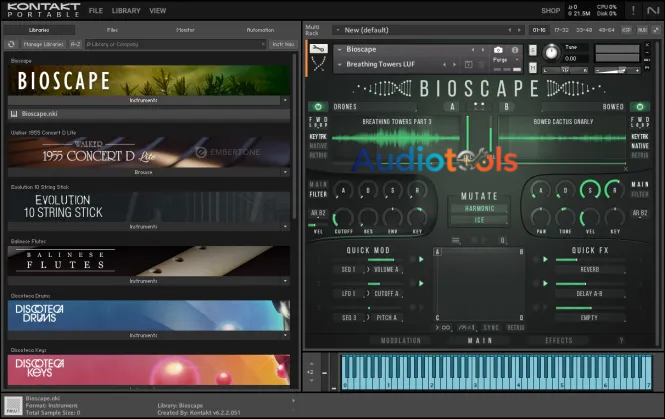
Task: Expand Bioscape library Instruments dropdown arrow
Action: [285, 101]
